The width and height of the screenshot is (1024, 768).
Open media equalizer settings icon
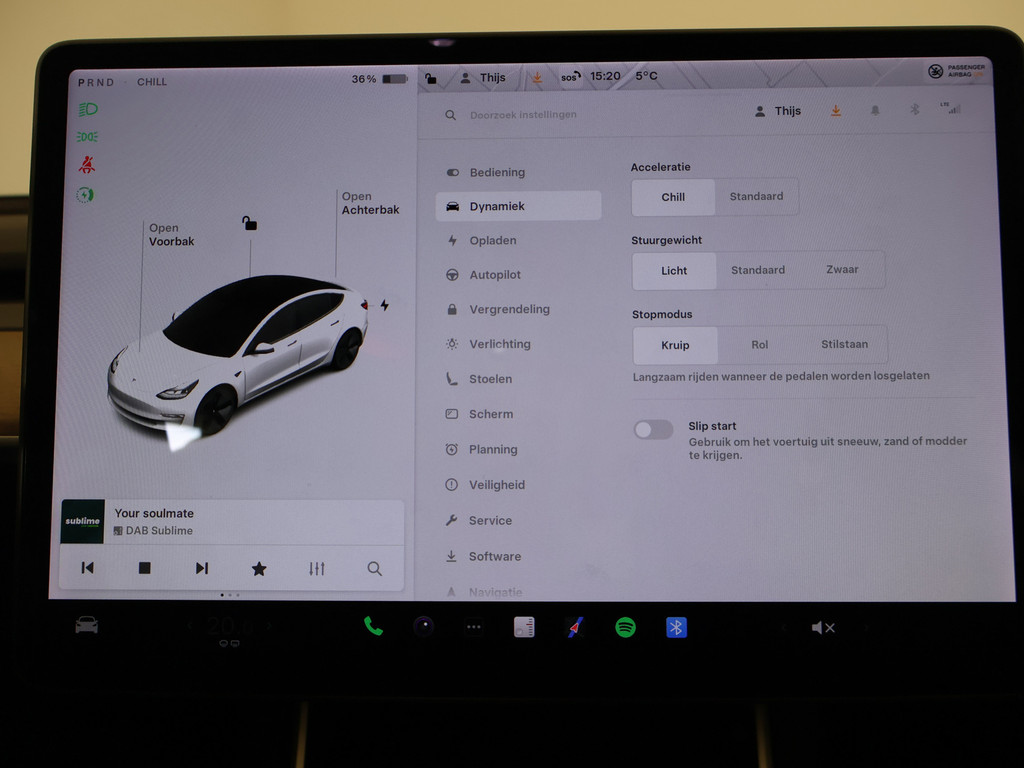pos(317,568)
